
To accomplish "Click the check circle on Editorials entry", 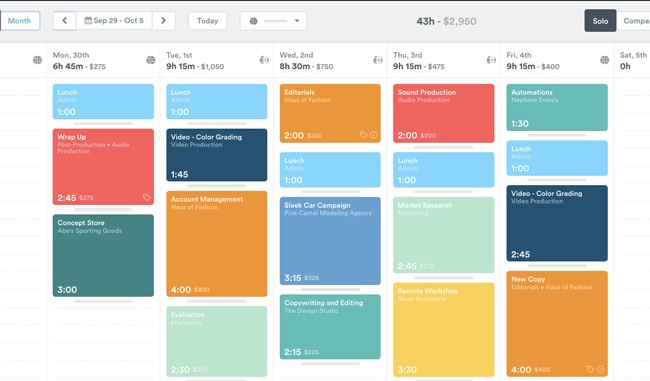I will 374,135.
